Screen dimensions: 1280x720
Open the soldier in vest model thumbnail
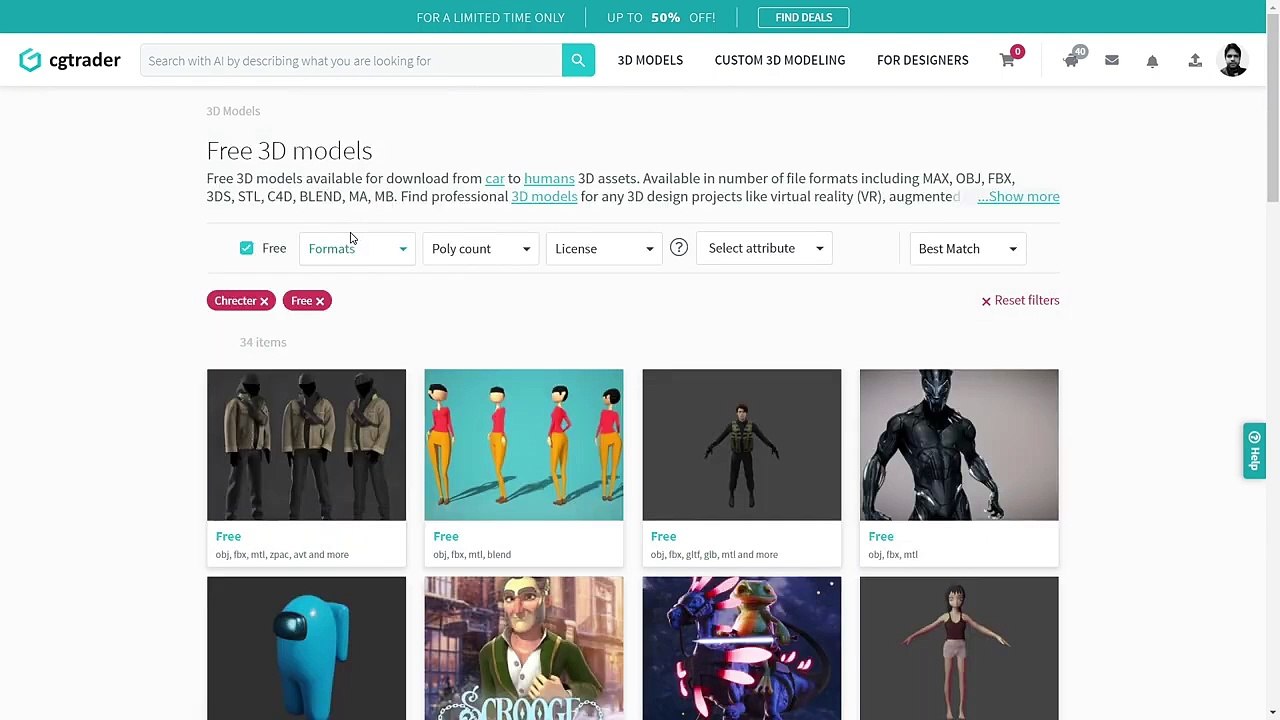tap(742, 445)
